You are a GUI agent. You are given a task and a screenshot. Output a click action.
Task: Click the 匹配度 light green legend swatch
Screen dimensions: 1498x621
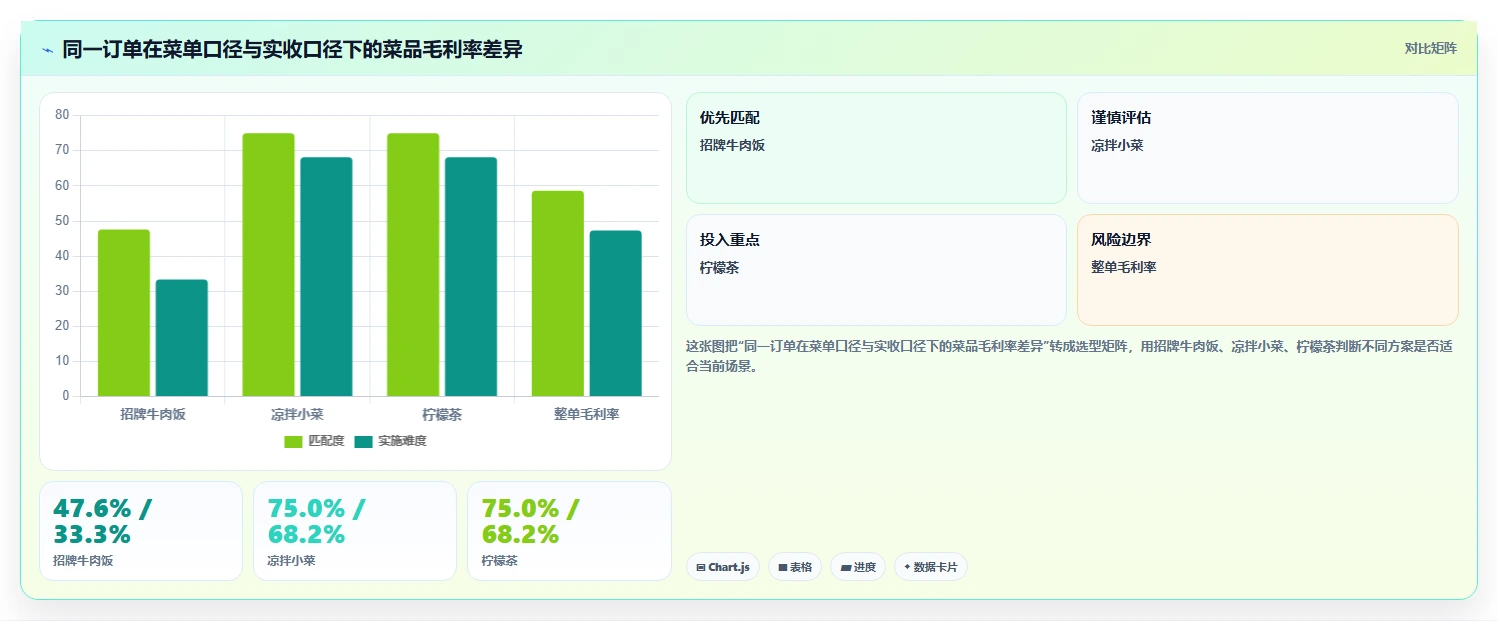point(293,442)
